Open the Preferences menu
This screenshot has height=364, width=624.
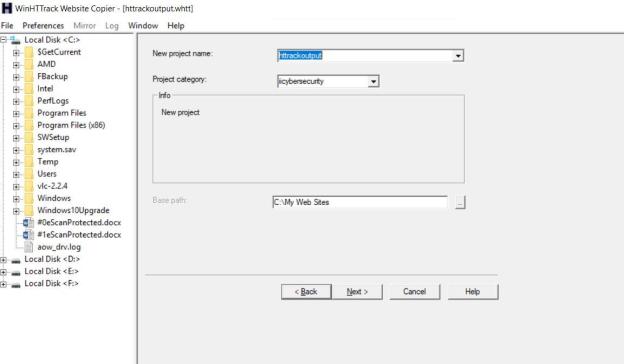click(43, 26)
